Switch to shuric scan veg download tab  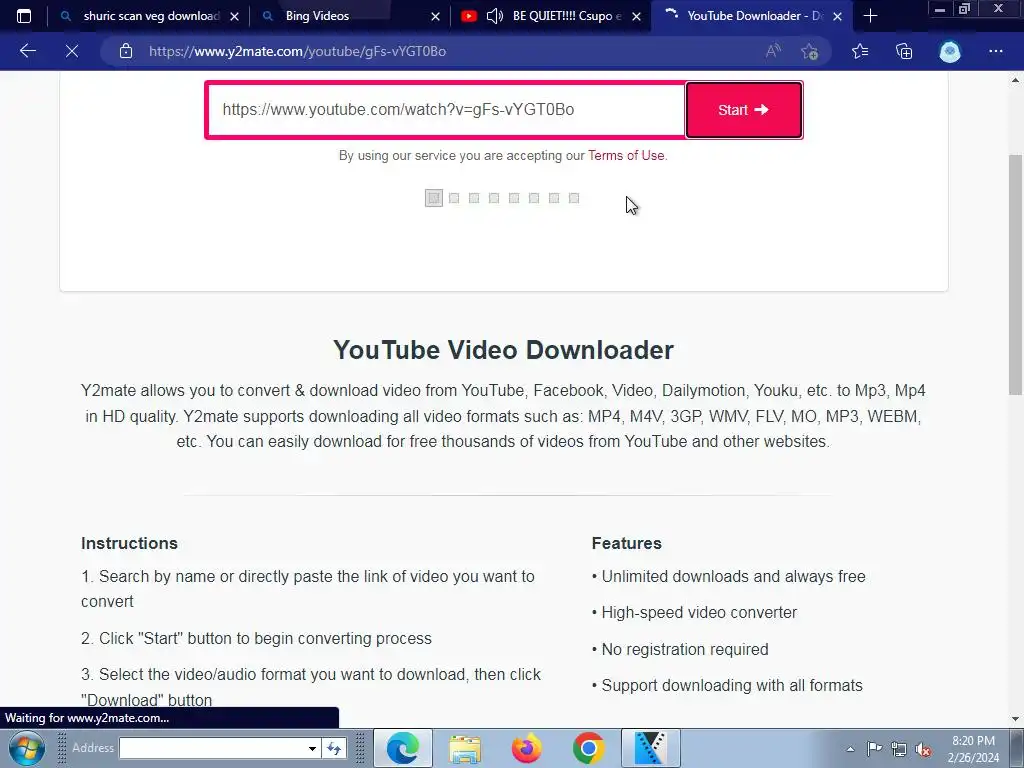pyautogui.click(x=148, y=16)
